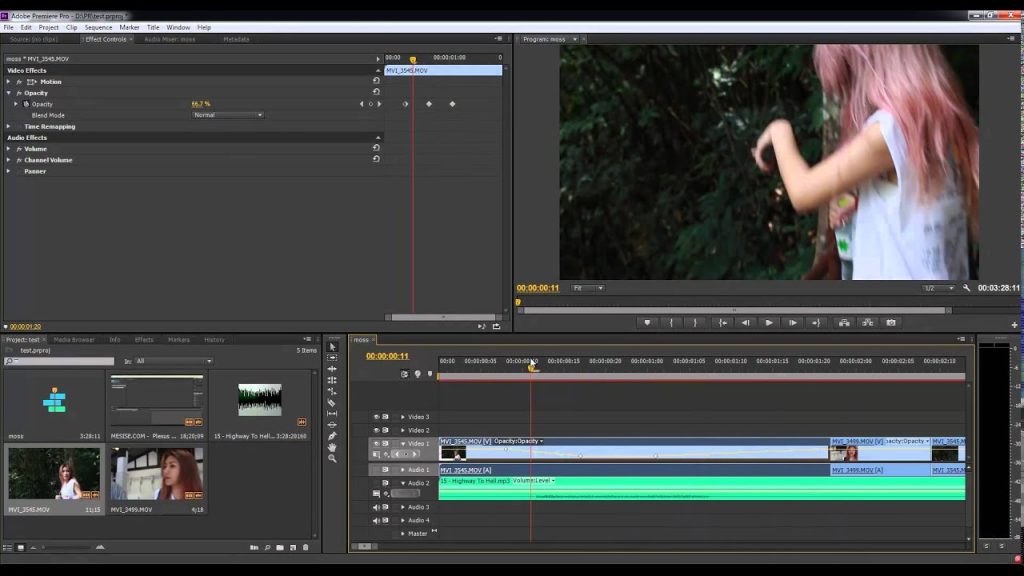Screen dimensions: 1024x576
Task: Open playback resolution 1/2 dropdown
Action: [x=939, y=288]
